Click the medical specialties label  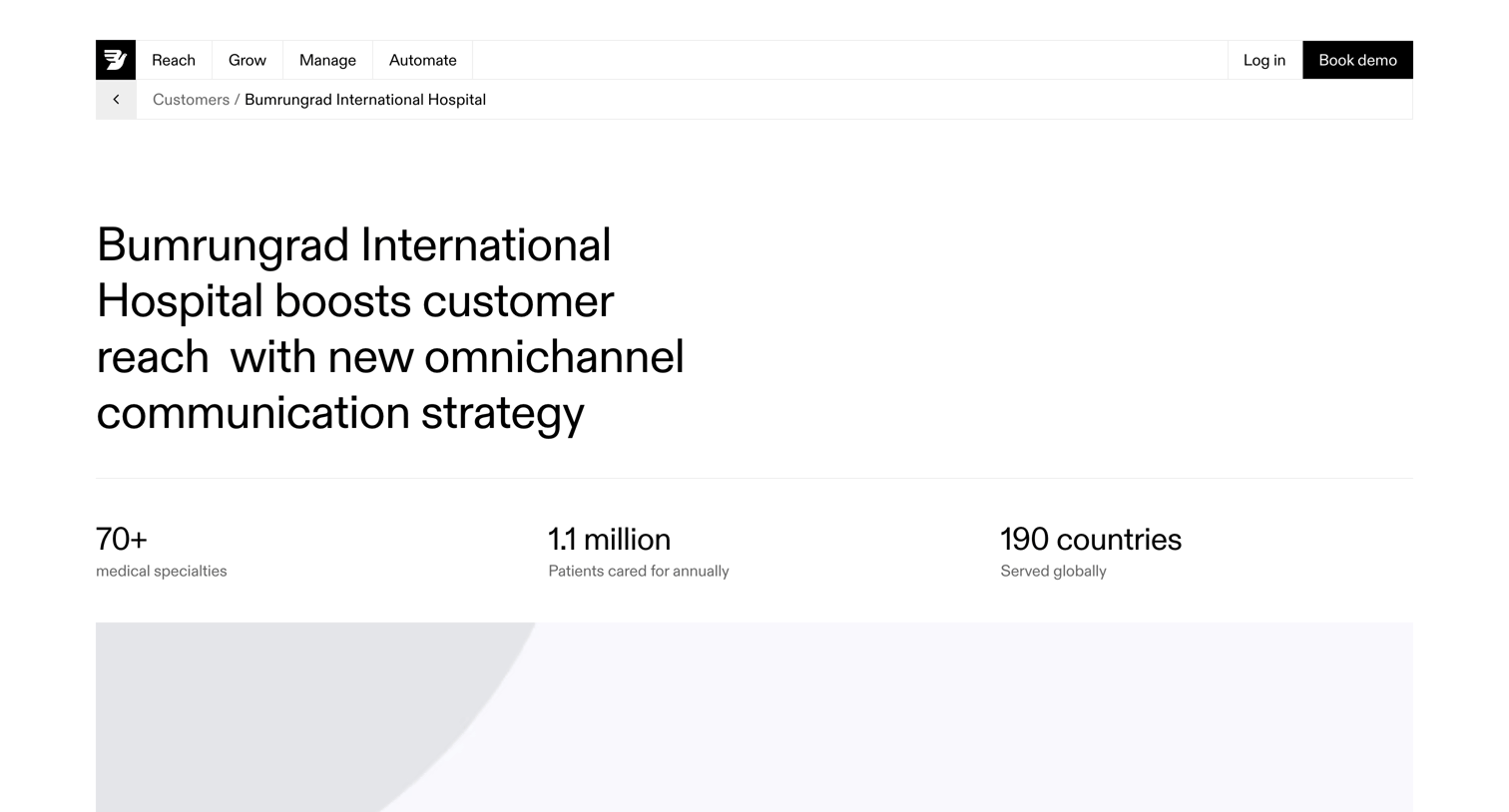(162, 571)
